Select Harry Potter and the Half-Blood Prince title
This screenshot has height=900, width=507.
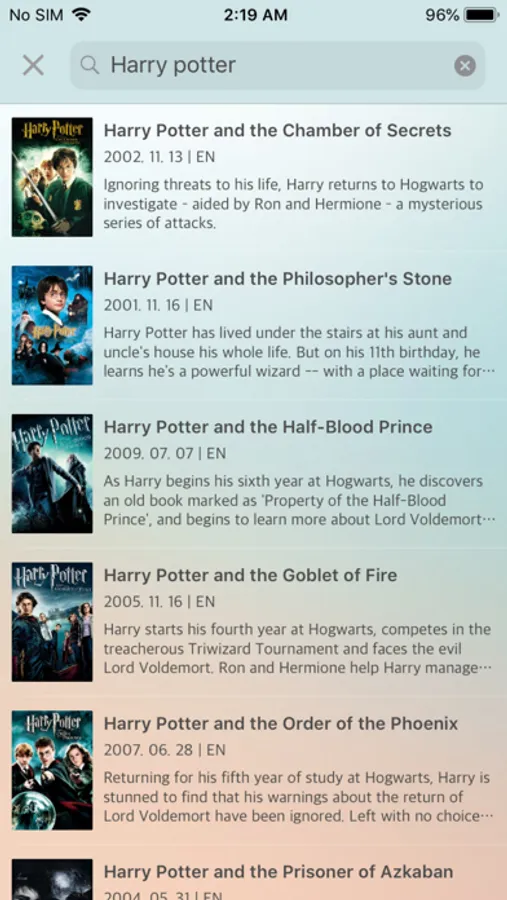click(268, 427)
